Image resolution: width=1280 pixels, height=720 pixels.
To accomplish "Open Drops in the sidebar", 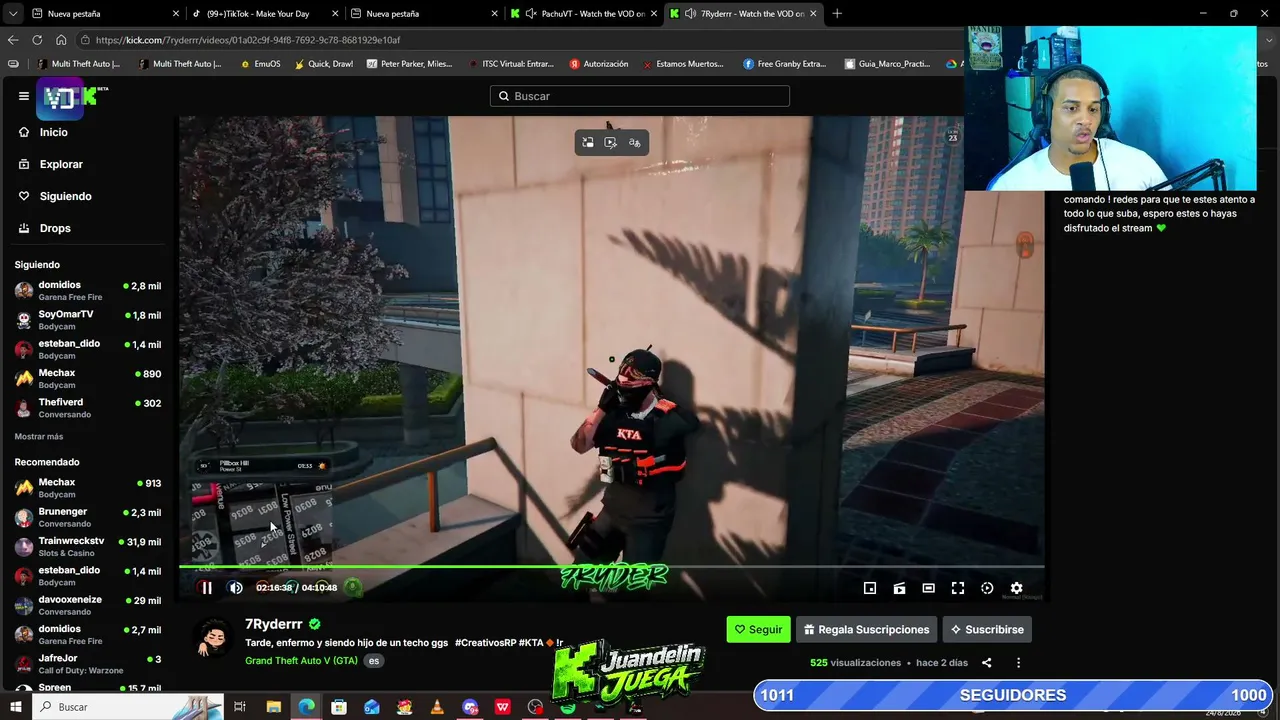I will click(x=55, y=228).
